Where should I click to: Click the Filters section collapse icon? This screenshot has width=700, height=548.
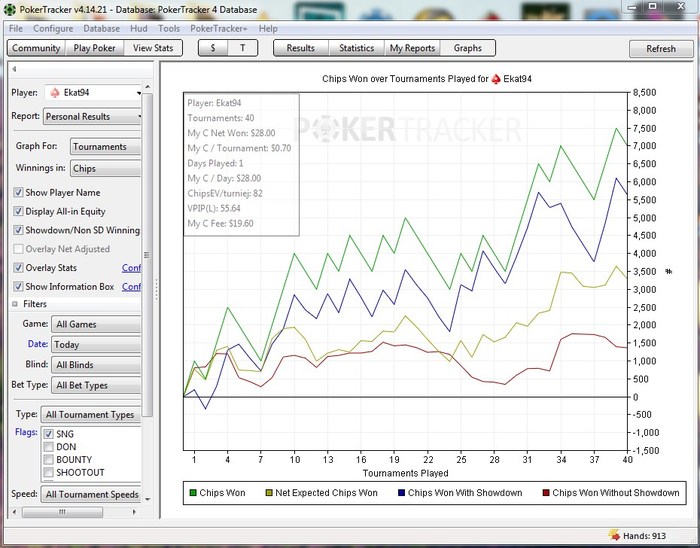(x=15, y=304)
